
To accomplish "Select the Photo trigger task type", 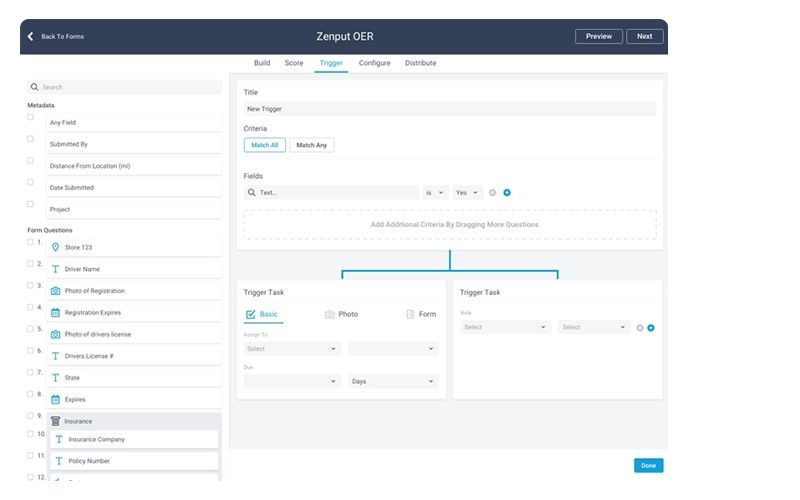I will [341, 314].
